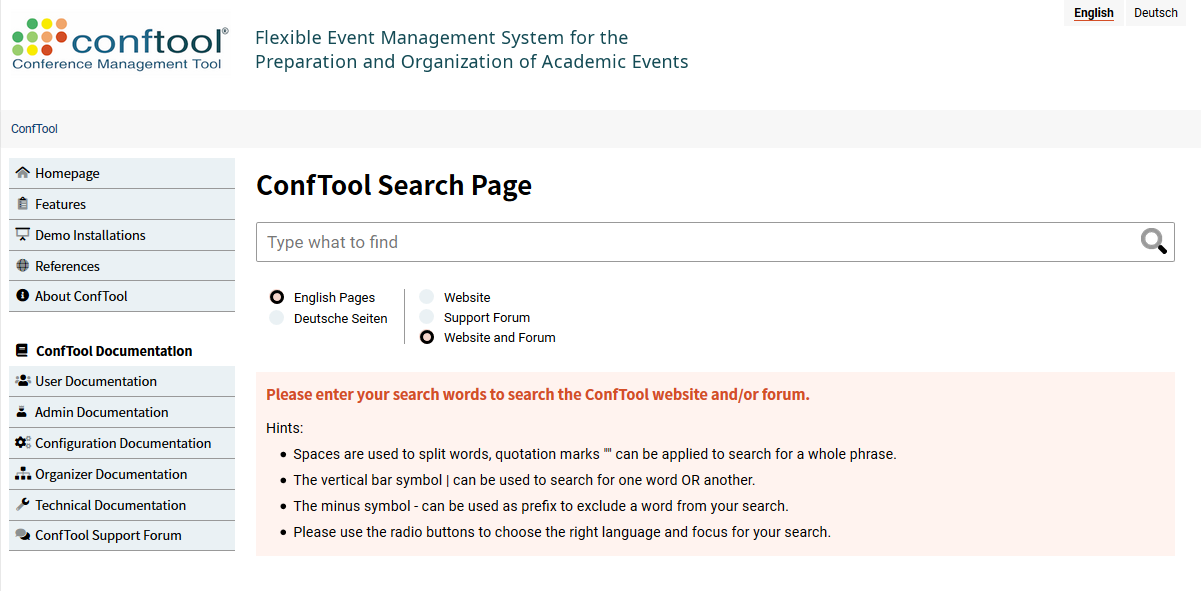Open the Homepage menu item
1201x591 pixels.
click(122, 173)
